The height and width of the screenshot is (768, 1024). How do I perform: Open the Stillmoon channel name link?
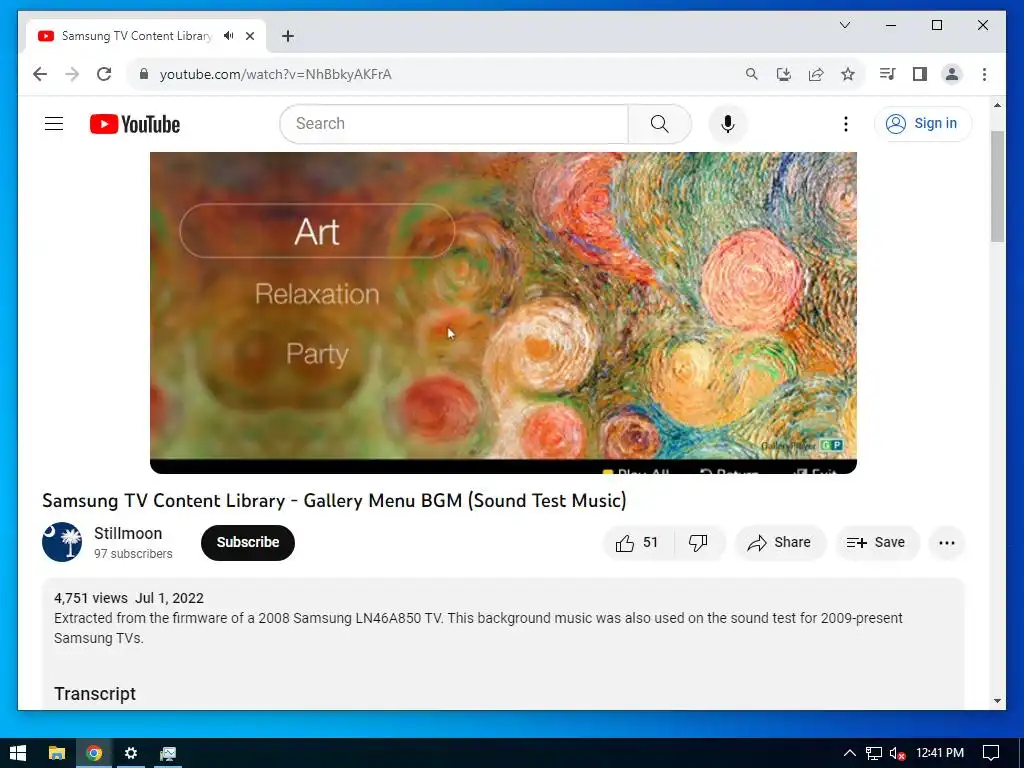tap(128, 534)
